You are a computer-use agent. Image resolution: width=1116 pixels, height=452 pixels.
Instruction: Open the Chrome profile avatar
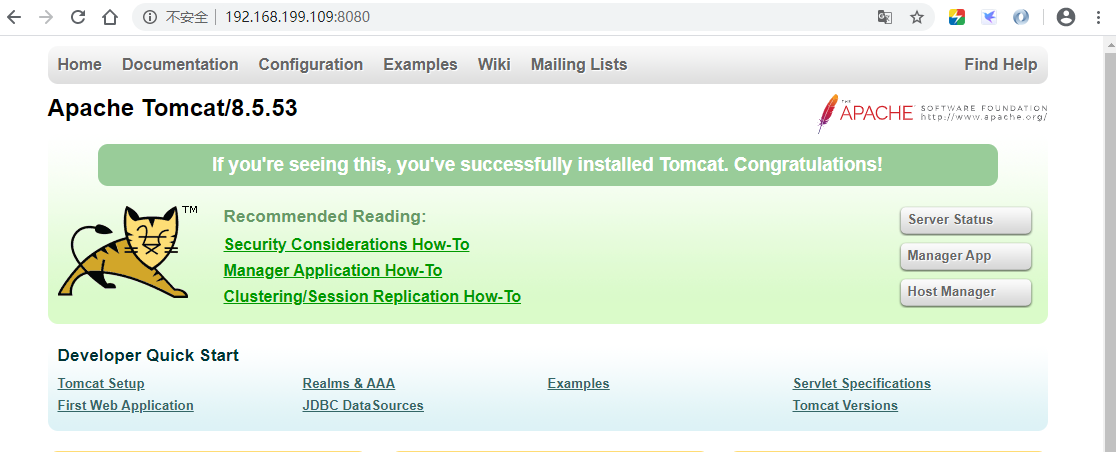1065,17
